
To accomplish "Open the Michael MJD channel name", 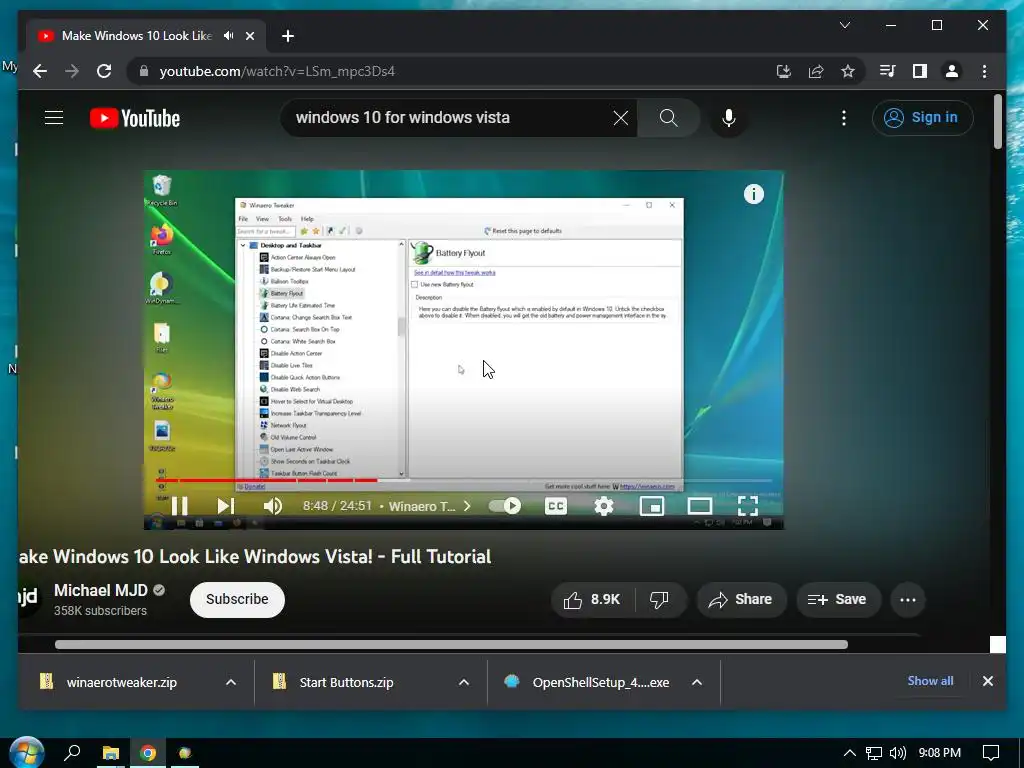I will tap(101, 590).
